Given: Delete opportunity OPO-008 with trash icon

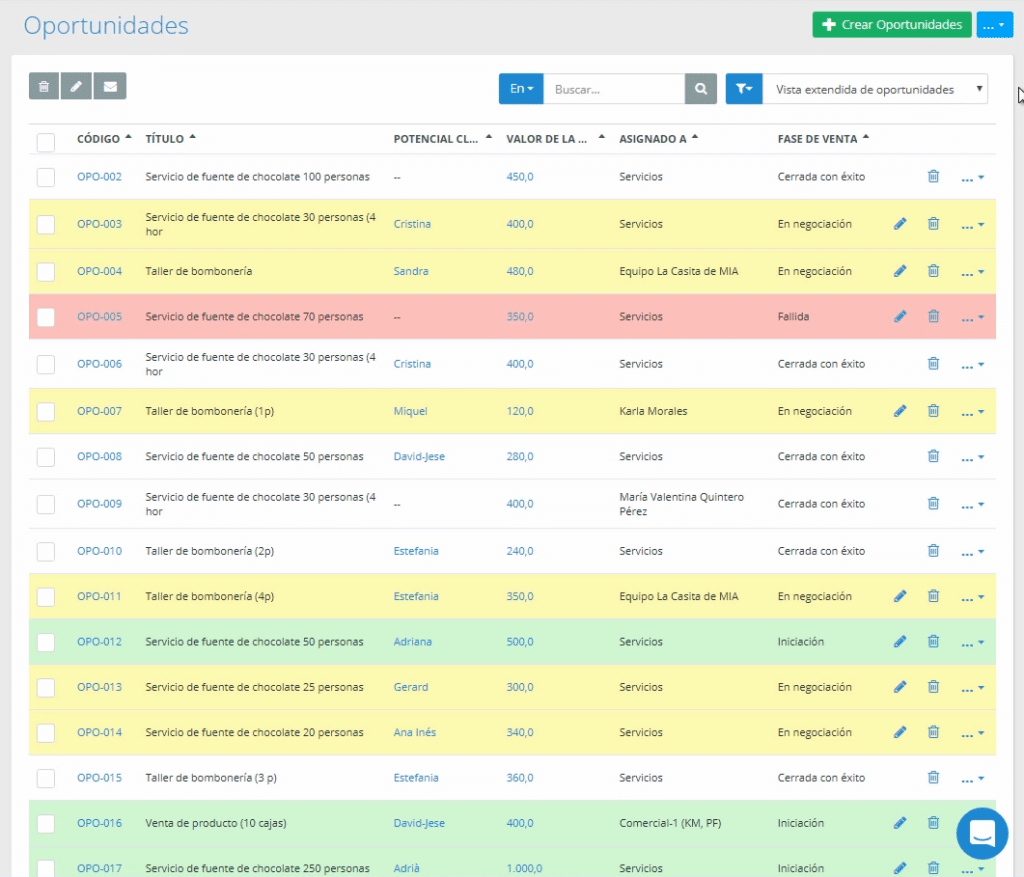Looking at the screenshot, I should coord(933,456).
